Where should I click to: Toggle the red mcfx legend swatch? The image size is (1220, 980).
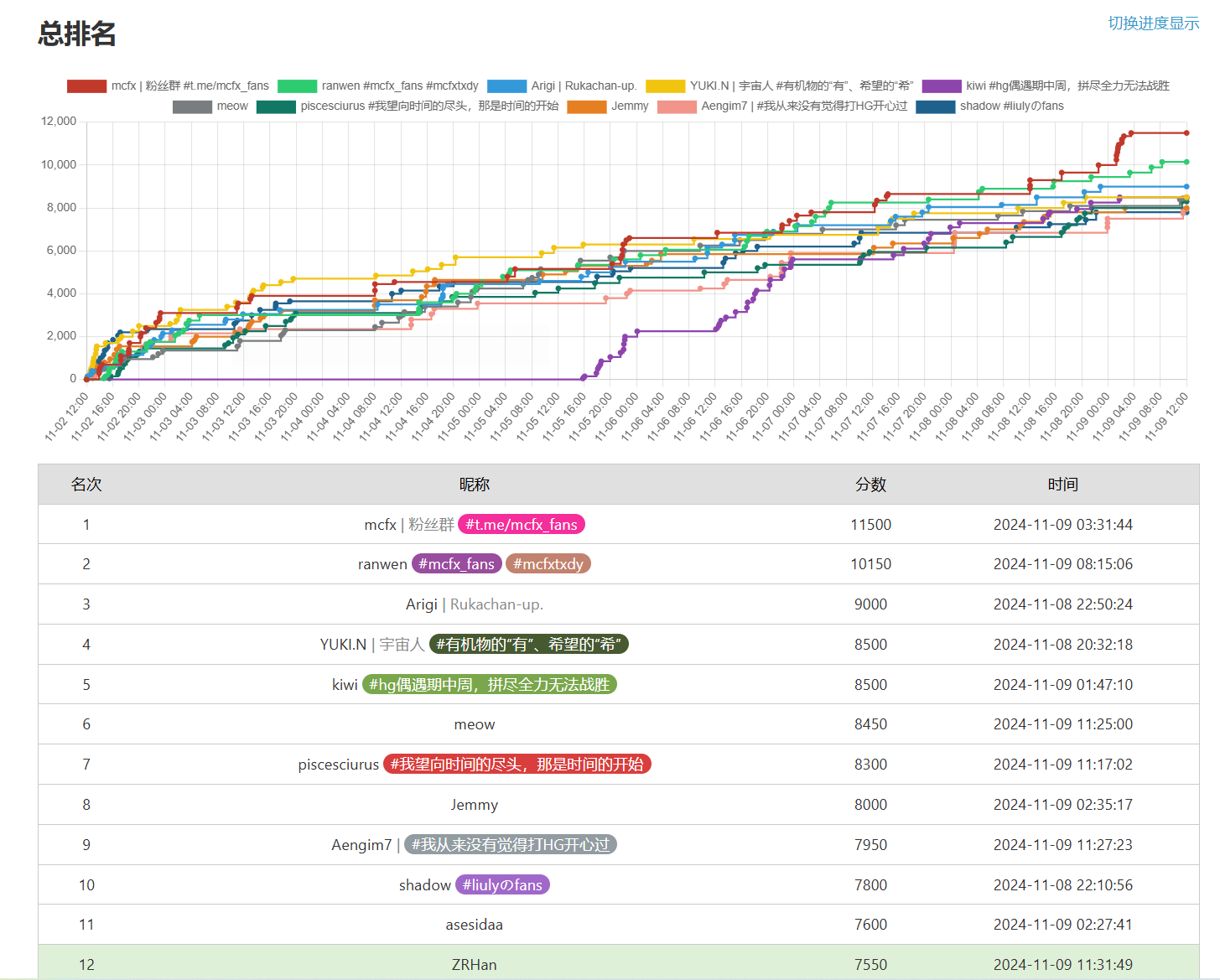[87, 86]
